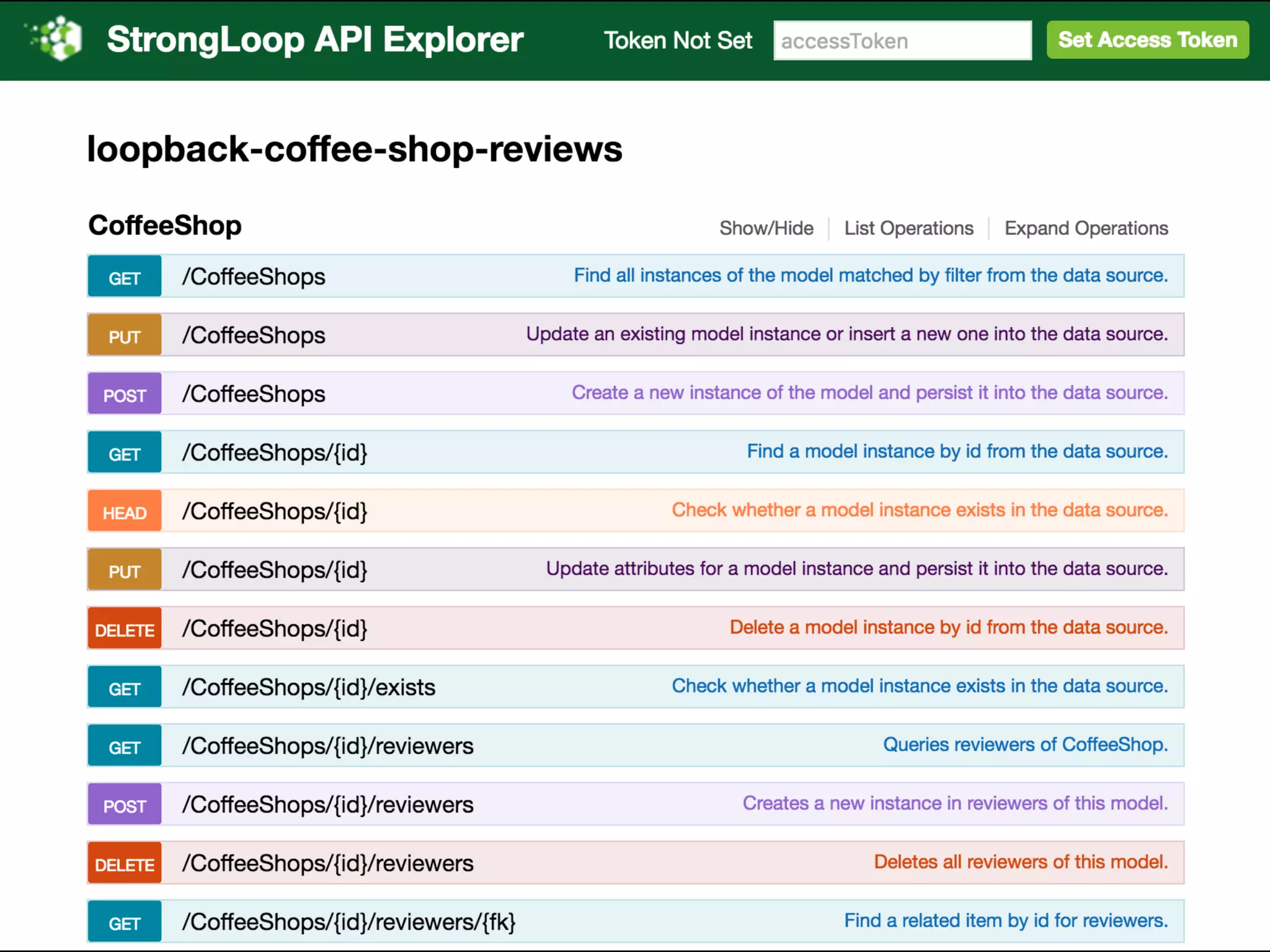Click the PUT badge for /CoffeeShops

[125, 335]
